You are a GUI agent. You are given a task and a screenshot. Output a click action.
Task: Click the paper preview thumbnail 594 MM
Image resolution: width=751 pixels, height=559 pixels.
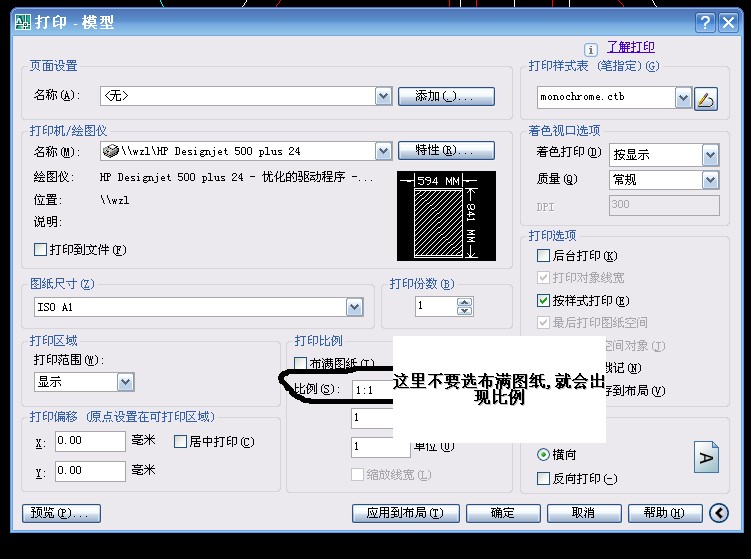click(x=446, y=216)
